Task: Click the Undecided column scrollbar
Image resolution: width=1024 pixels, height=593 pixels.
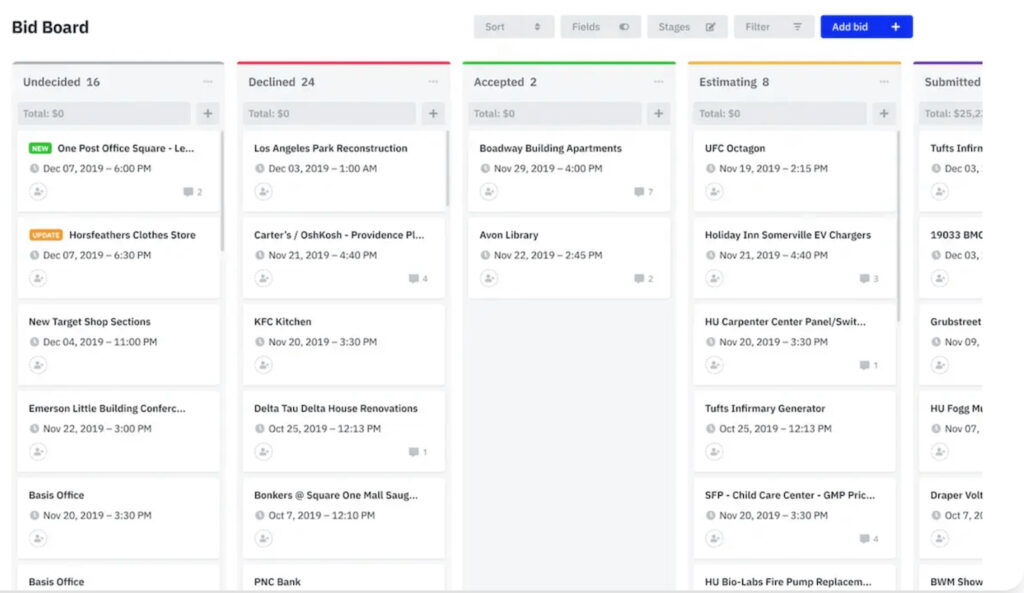Action: pyautogui.click(x=222, y=191)
